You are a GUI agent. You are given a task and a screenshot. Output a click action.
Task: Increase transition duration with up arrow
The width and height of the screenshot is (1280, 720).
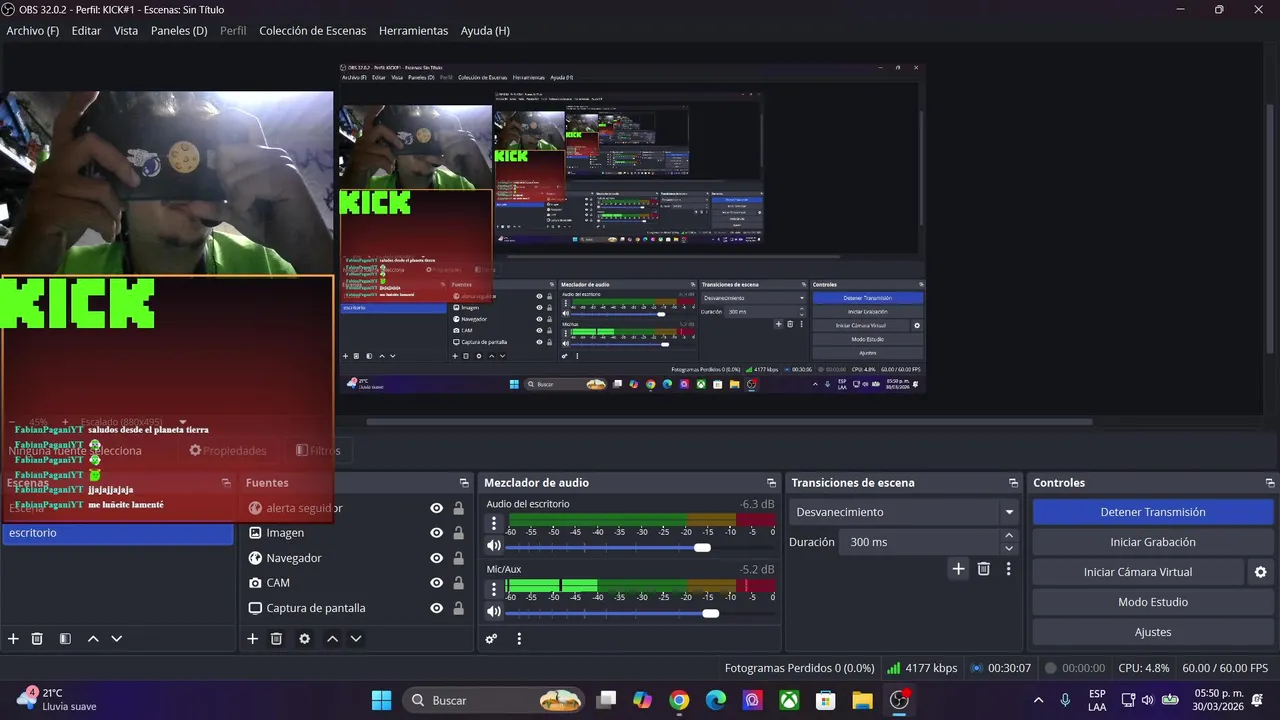(1008, 536)
